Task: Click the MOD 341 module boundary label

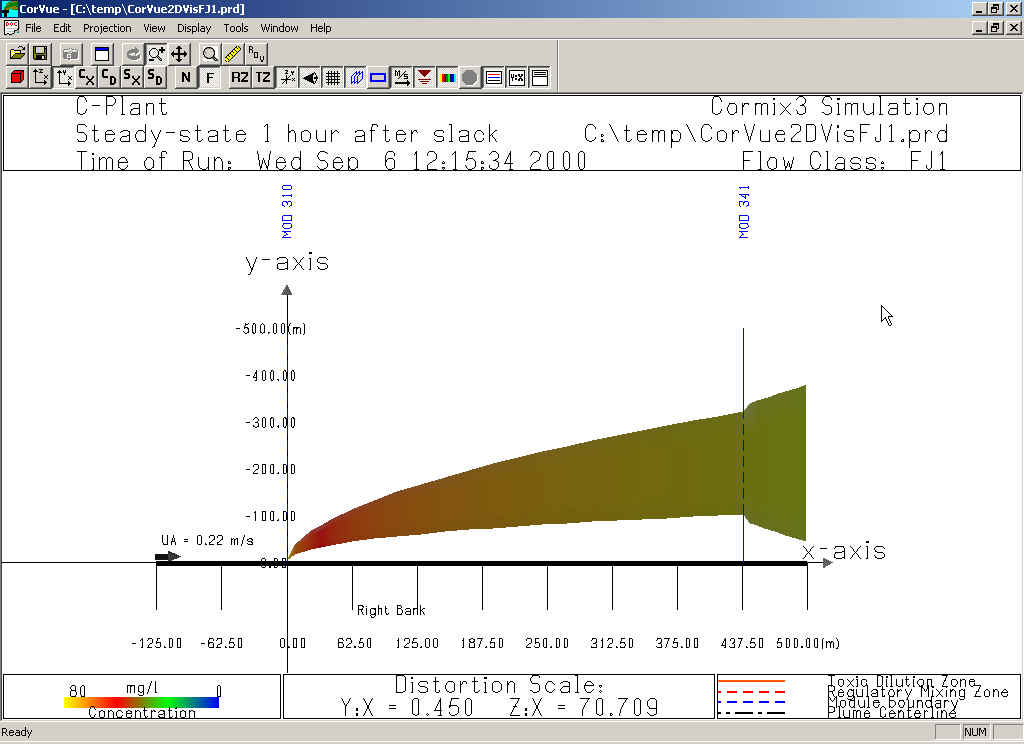Action: tap(744, 212)
